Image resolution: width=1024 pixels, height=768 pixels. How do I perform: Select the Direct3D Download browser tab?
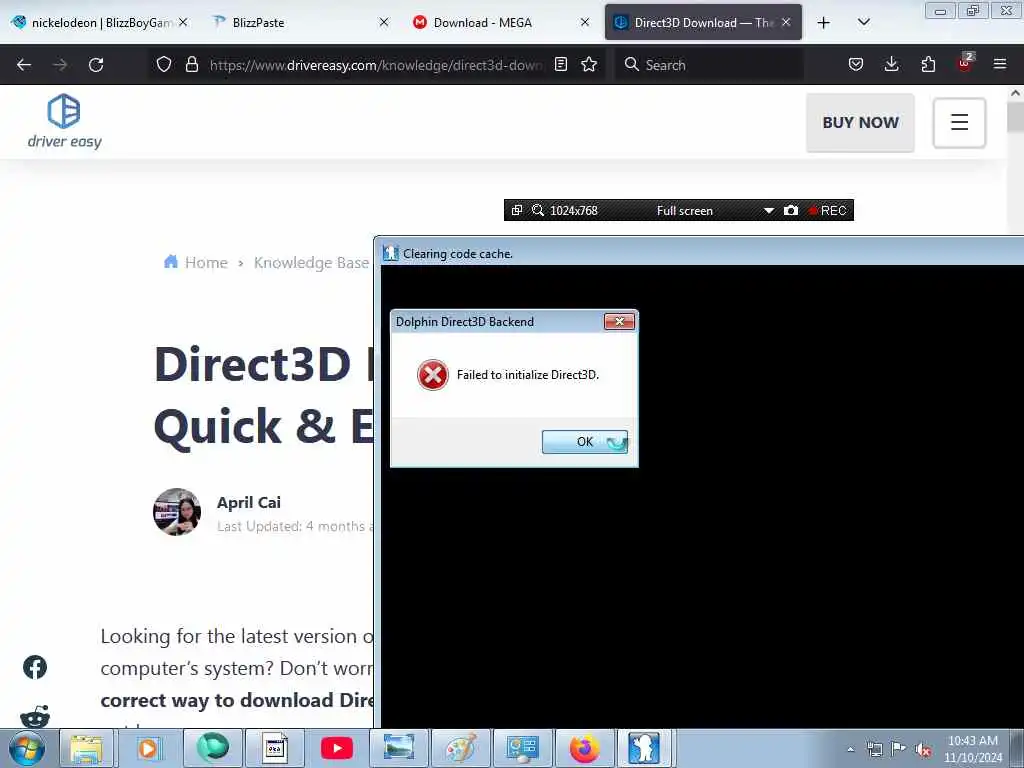point(694,22)
